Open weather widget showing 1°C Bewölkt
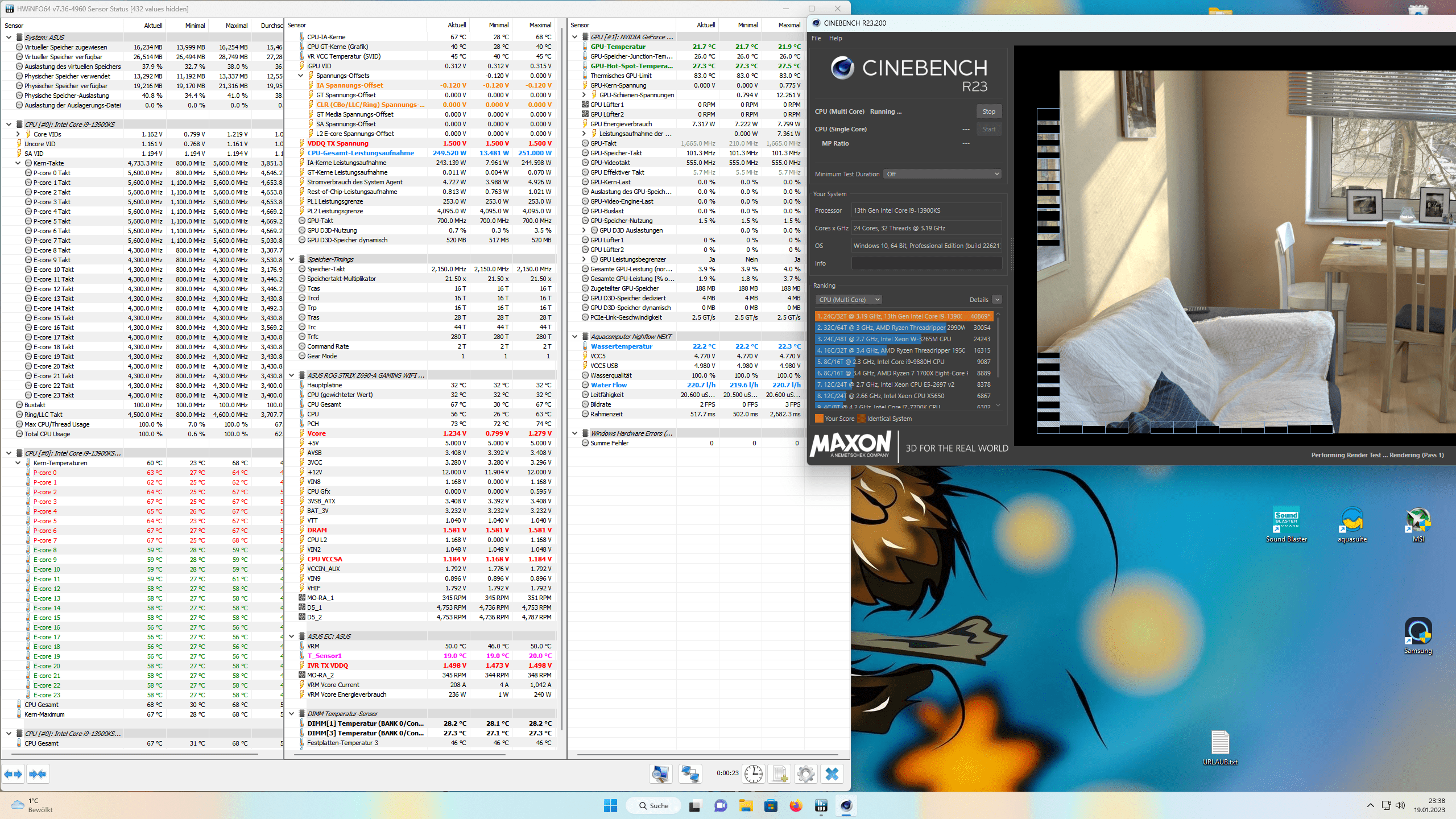Viewport: 1456px width, 819px height. [33, 805]
